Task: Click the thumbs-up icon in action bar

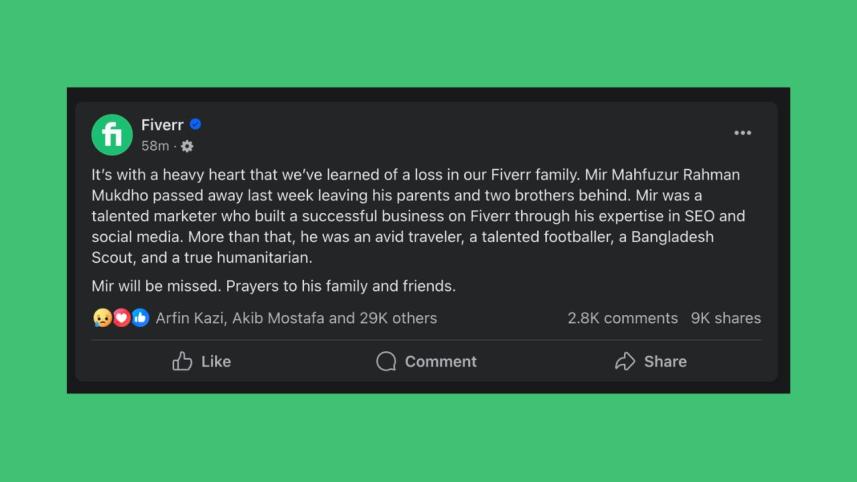Action: 182,361
